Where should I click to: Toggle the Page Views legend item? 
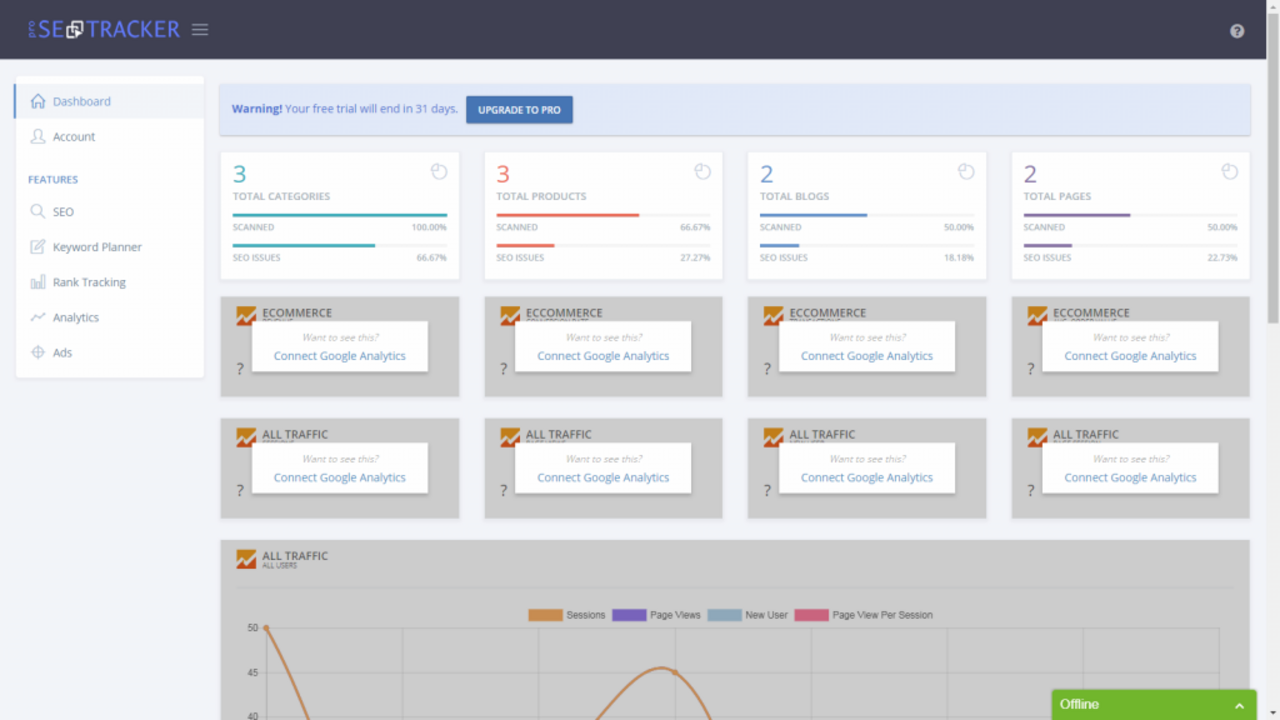(656, 615)
